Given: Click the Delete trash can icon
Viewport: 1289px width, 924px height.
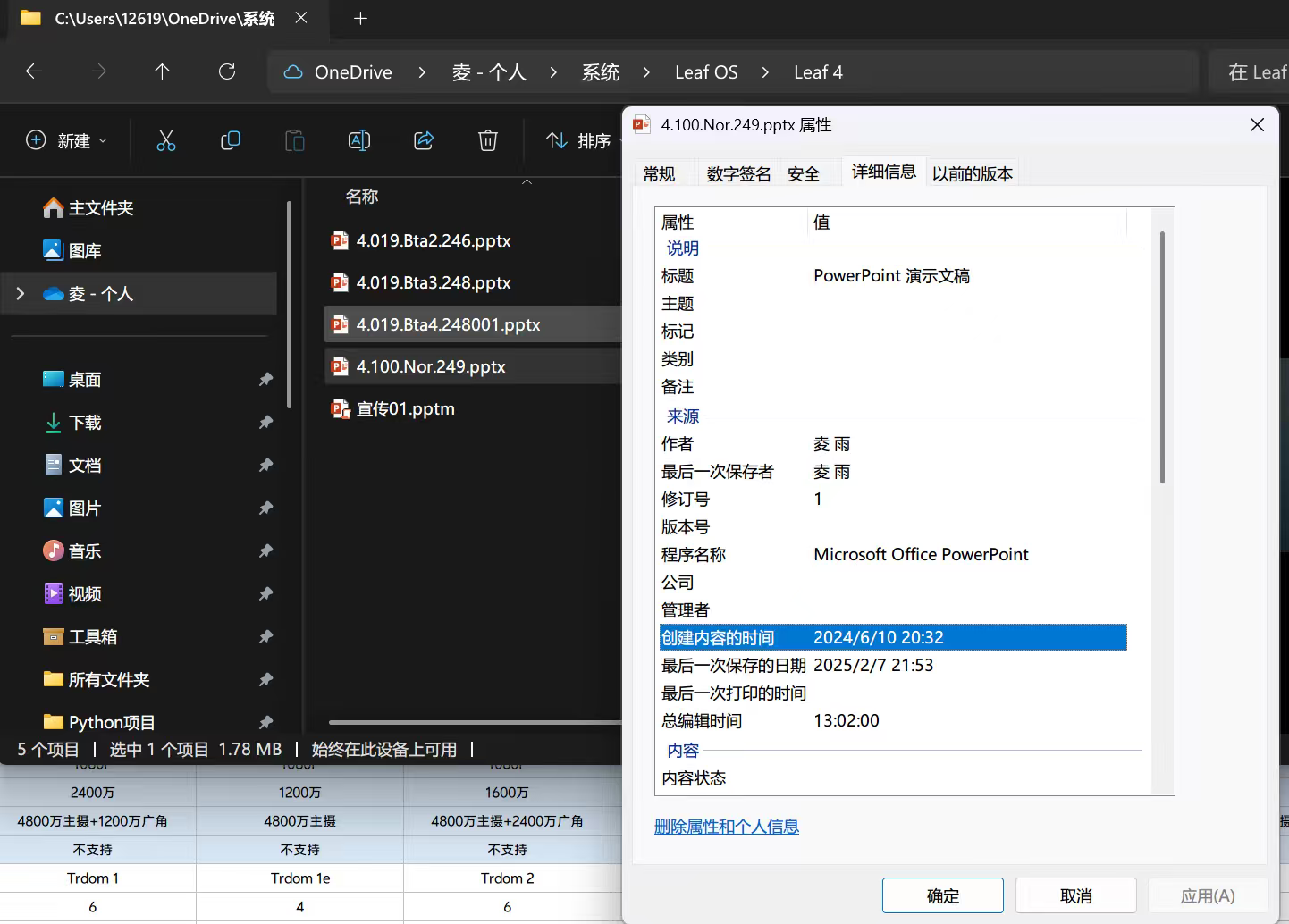Looking at the screenshot, I should (488, 140).
